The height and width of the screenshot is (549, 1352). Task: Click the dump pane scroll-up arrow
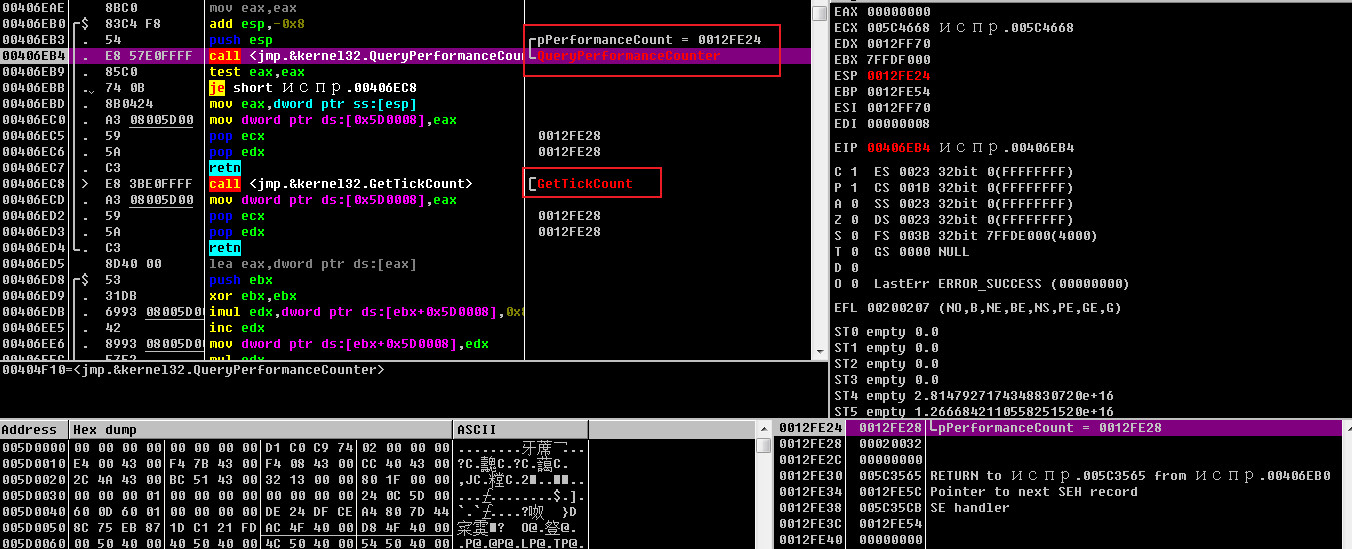(764, 429)
